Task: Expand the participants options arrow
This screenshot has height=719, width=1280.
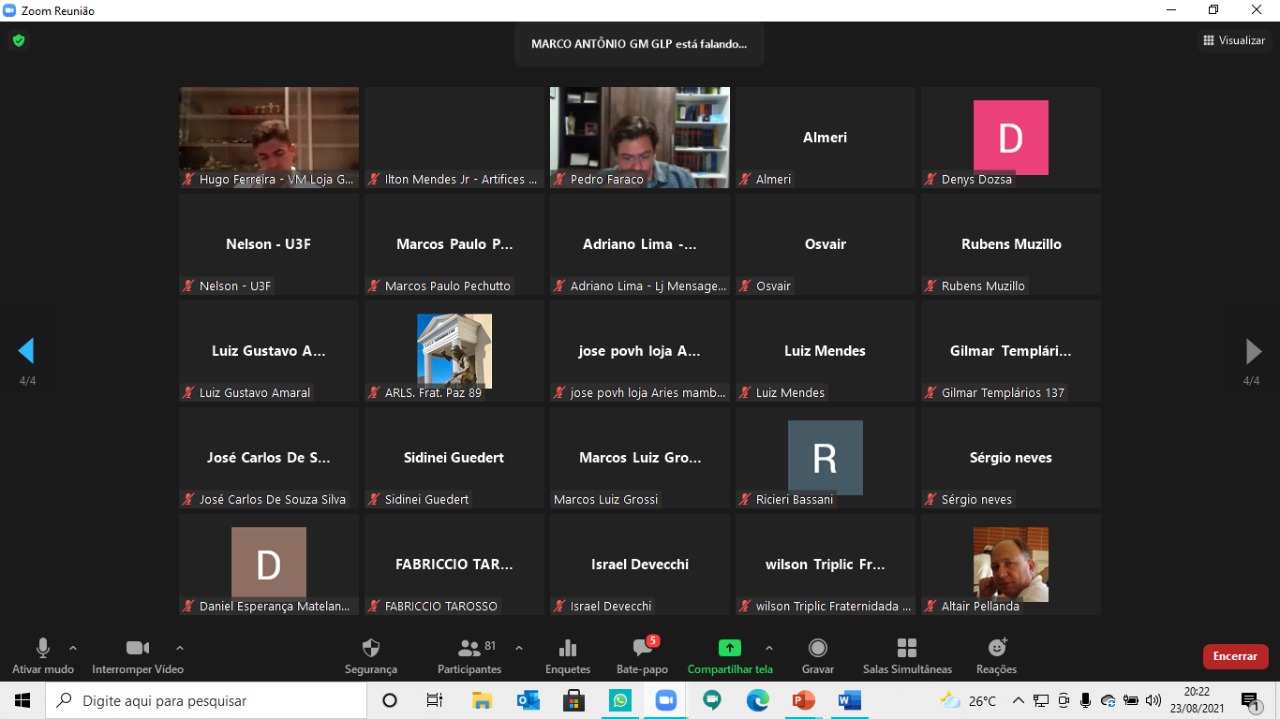Action: (519, 648)
